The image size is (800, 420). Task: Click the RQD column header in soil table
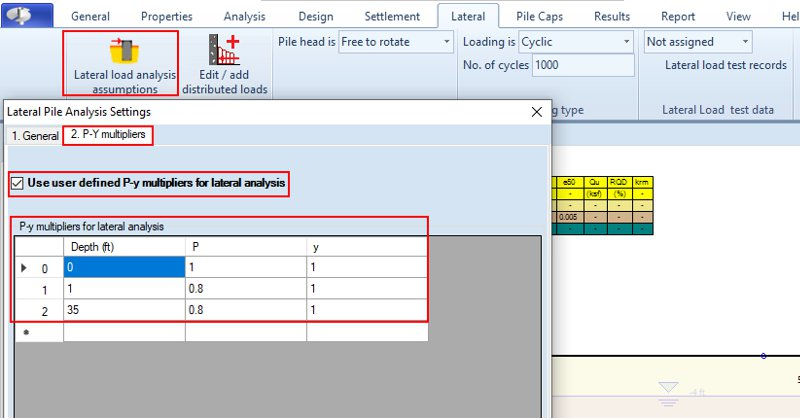tap(618, 182)
